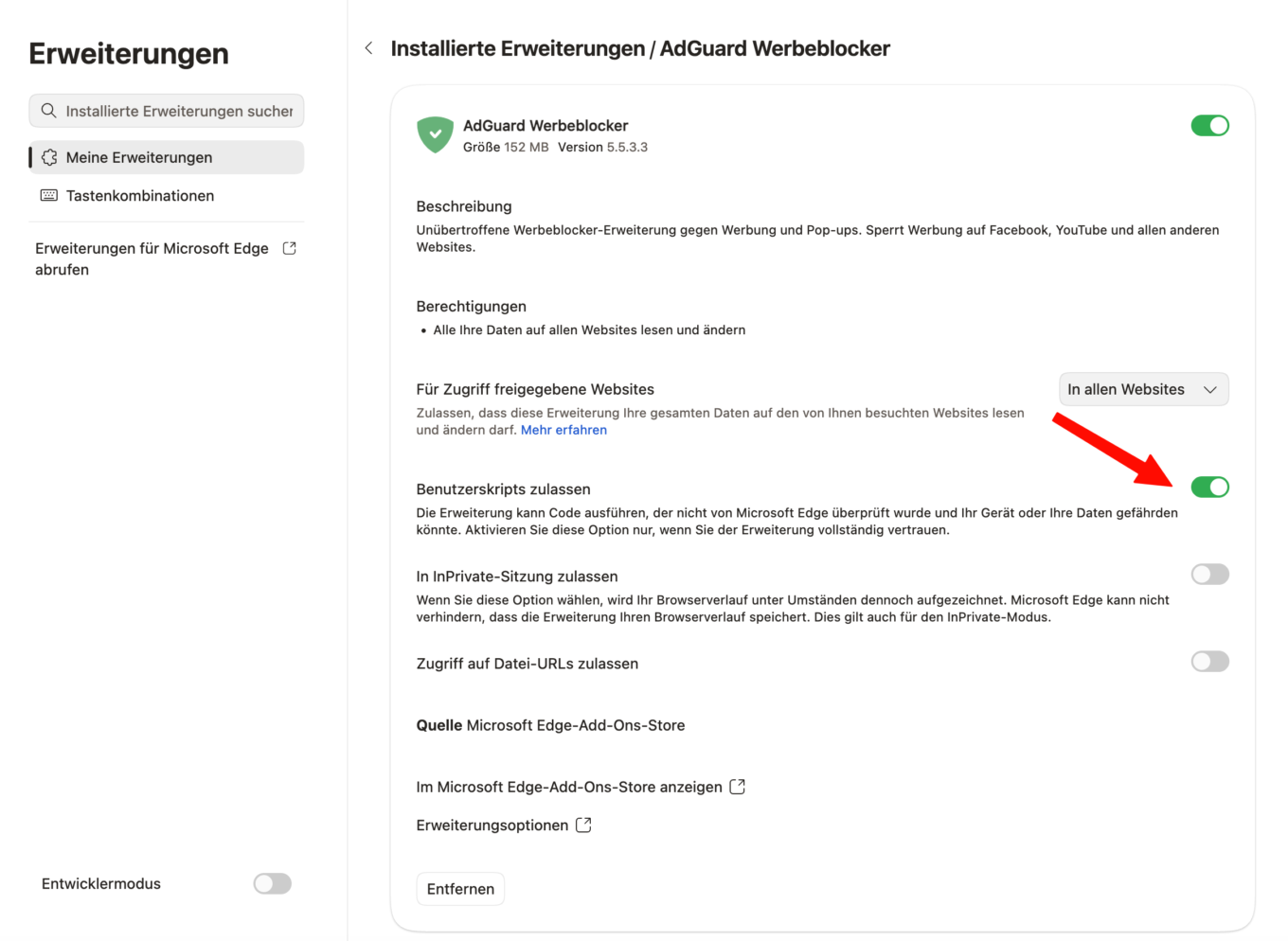Click the Beschreibung heading
1288x941 pixels.
pyautogui.click(x=464, y=206)
